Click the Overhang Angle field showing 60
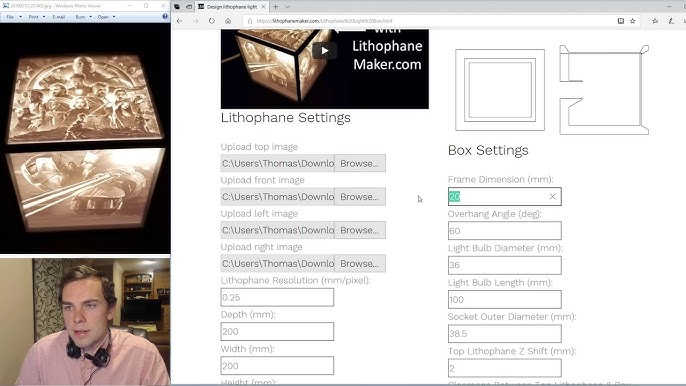This screenshot has height=386, width=686. point(504,231)
